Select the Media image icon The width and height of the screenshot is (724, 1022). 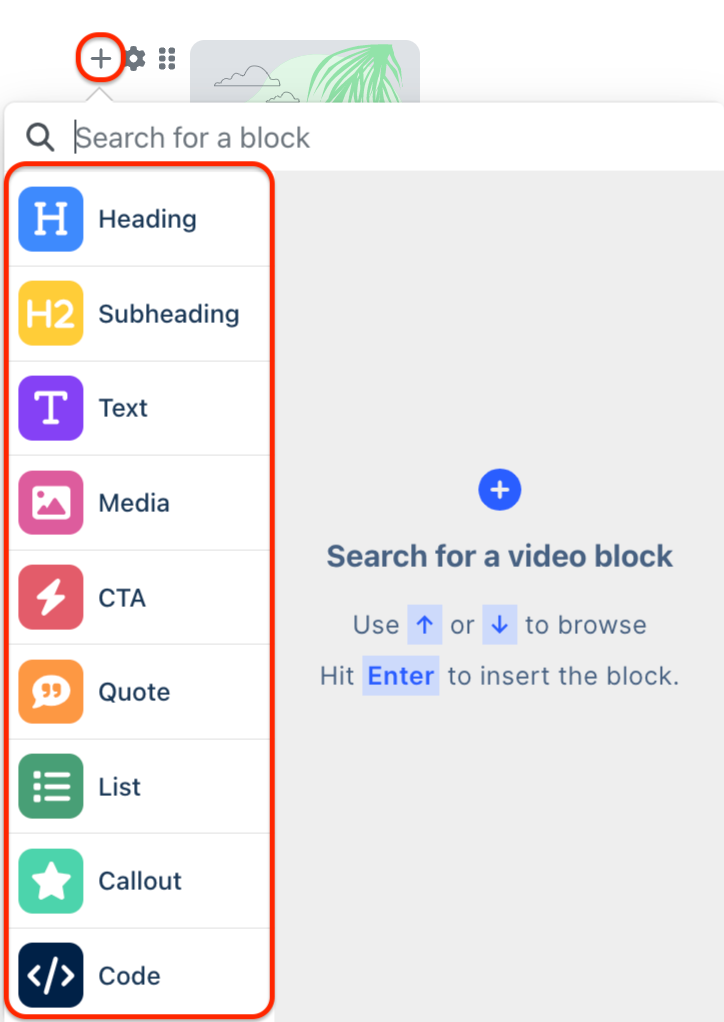click(x=50, y=503)
